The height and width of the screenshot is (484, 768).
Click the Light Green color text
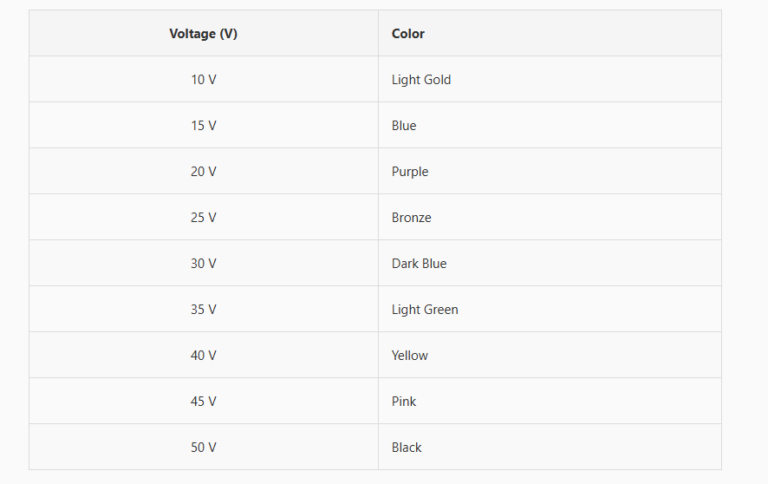[x=425, y=310]
